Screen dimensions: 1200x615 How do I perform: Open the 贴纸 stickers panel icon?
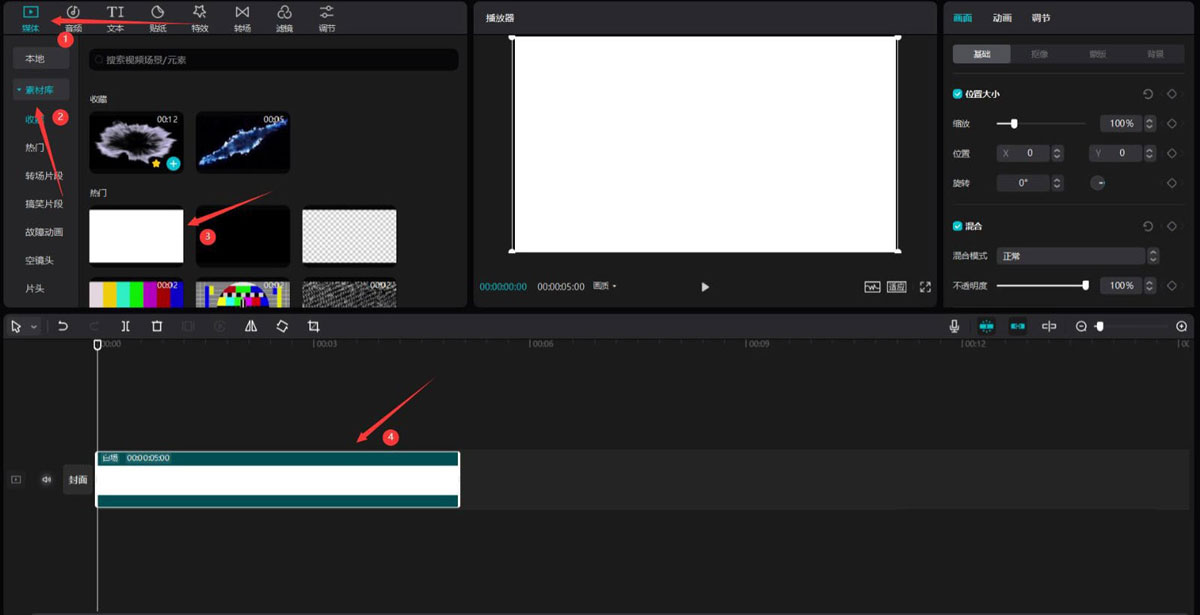coord(158,17)
